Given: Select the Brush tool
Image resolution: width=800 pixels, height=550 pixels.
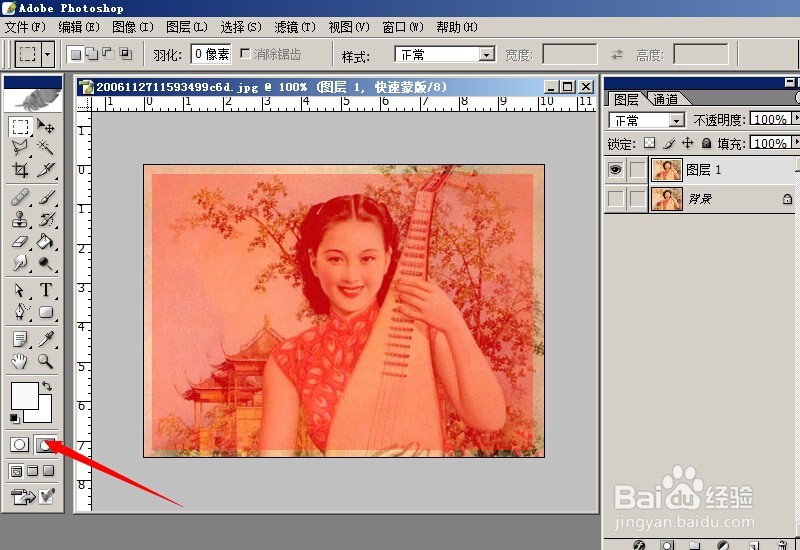Looking at the screenshot, I should coord(46,197).
